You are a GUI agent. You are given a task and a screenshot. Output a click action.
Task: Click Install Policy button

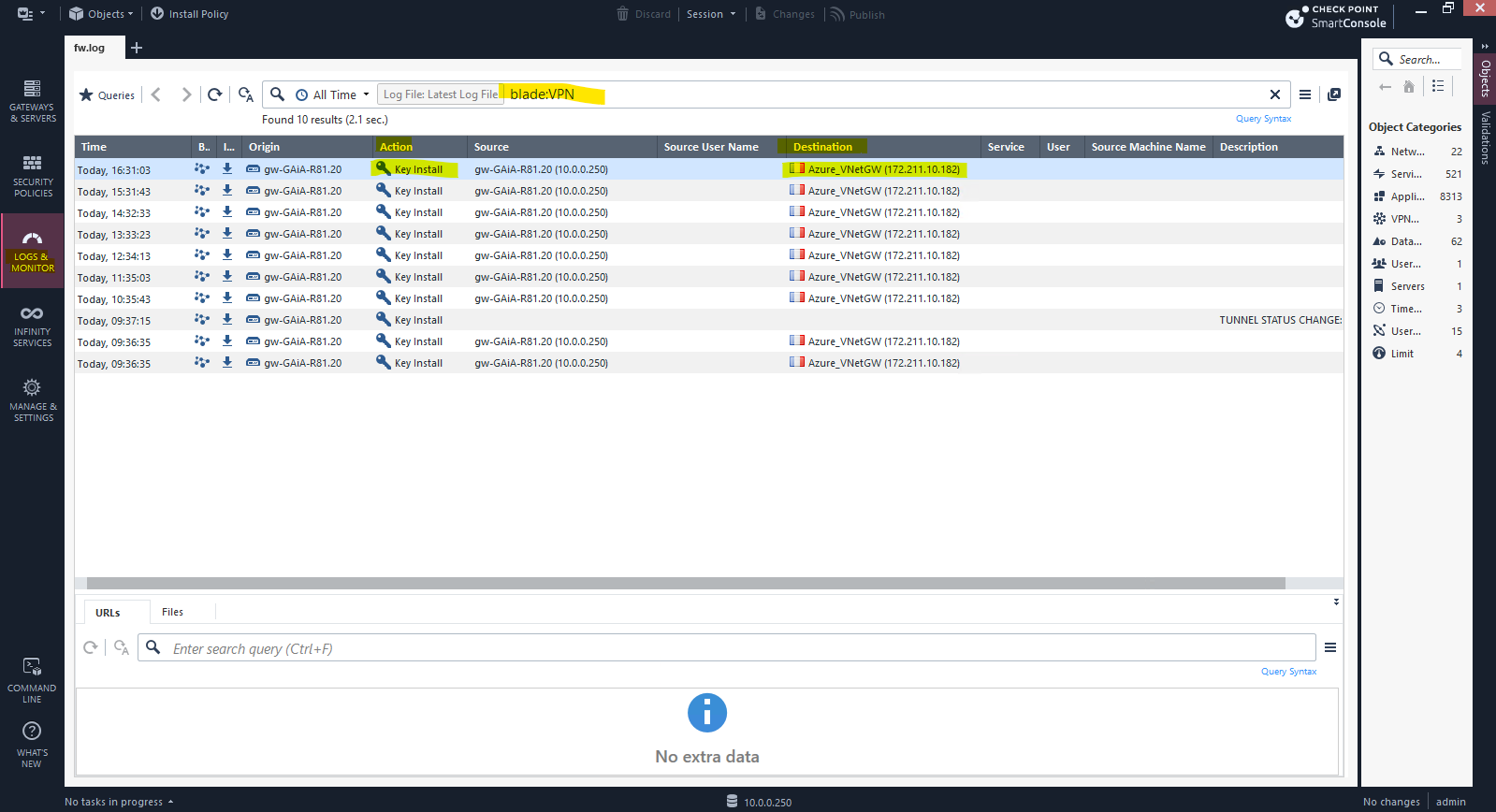pos(189,14)
